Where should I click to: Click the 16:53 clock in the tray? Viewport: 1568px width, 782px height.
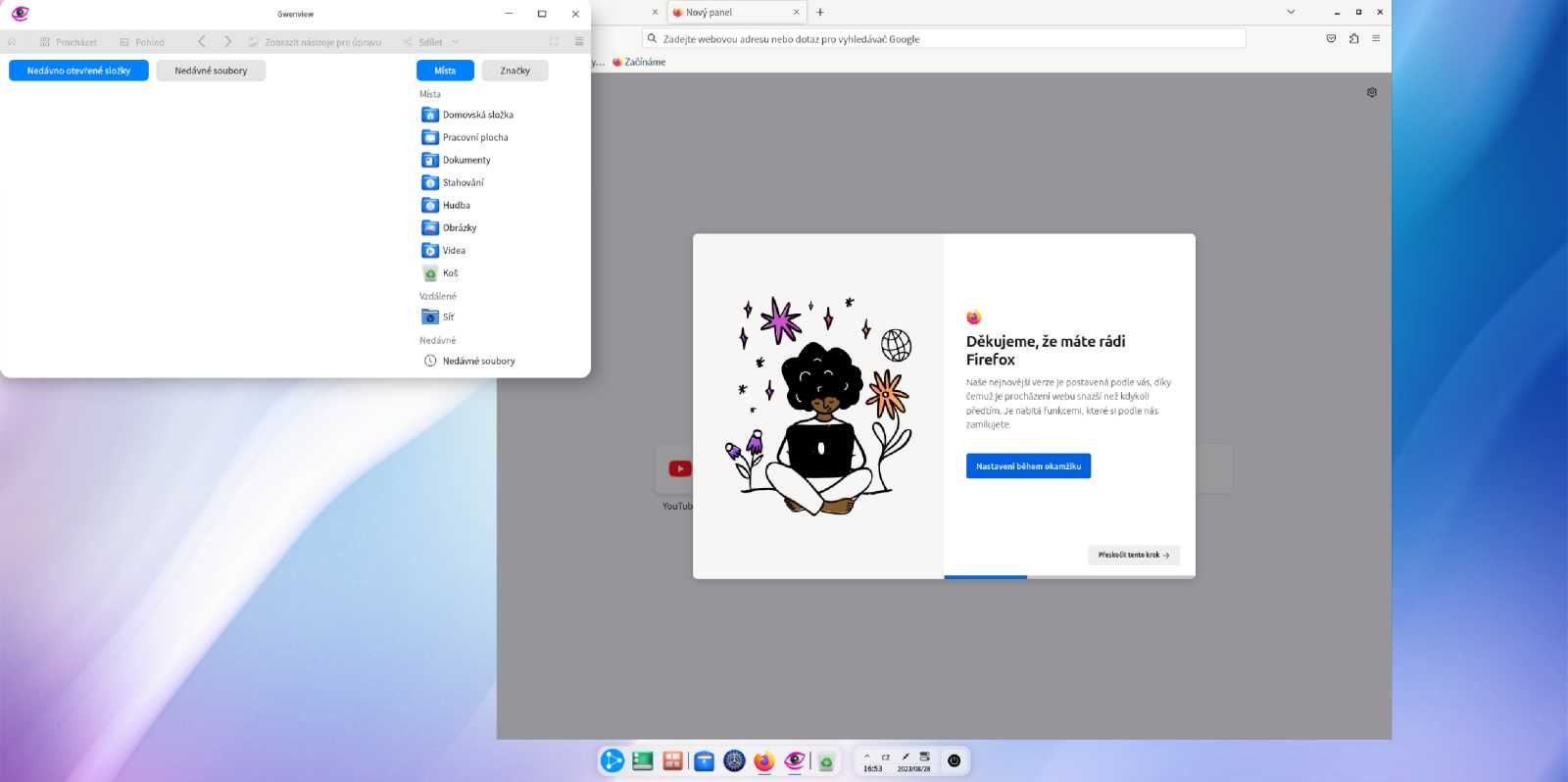(x=872, y=769)
